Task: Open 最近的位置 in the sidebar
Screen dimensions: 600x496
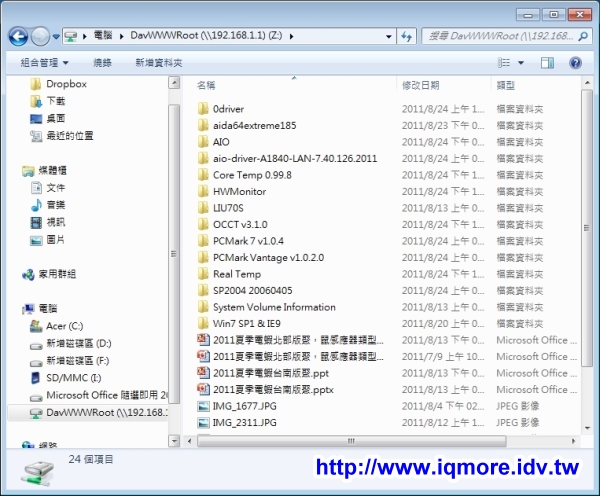Action: point(70,135)
